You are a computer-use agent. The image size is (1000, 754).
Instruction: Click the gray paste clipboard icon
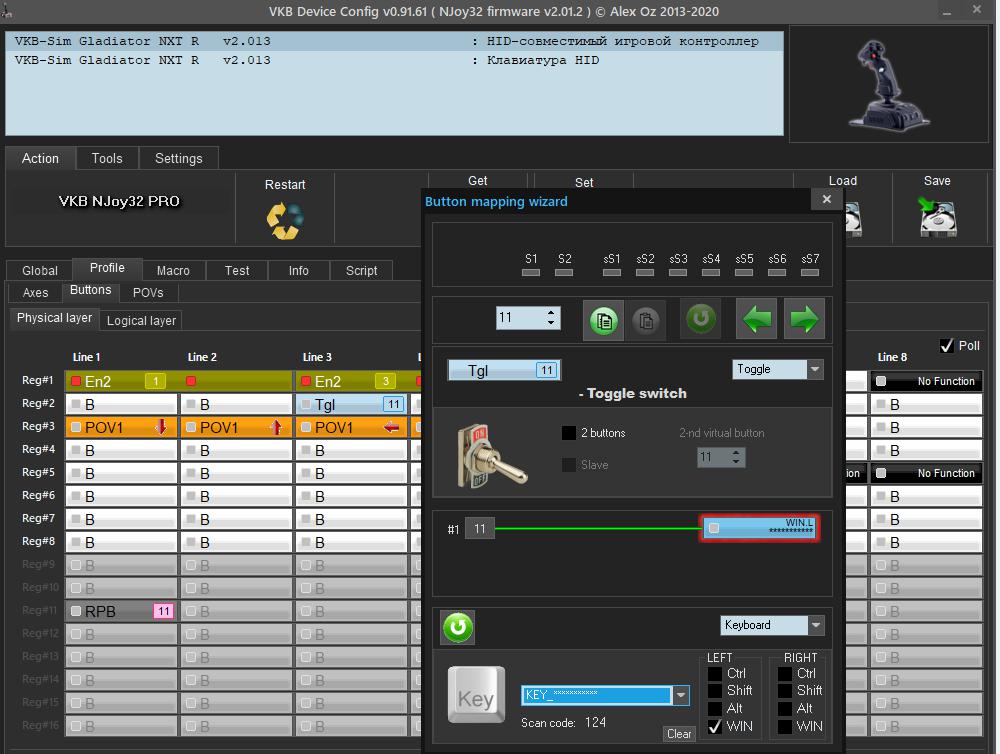645,319
